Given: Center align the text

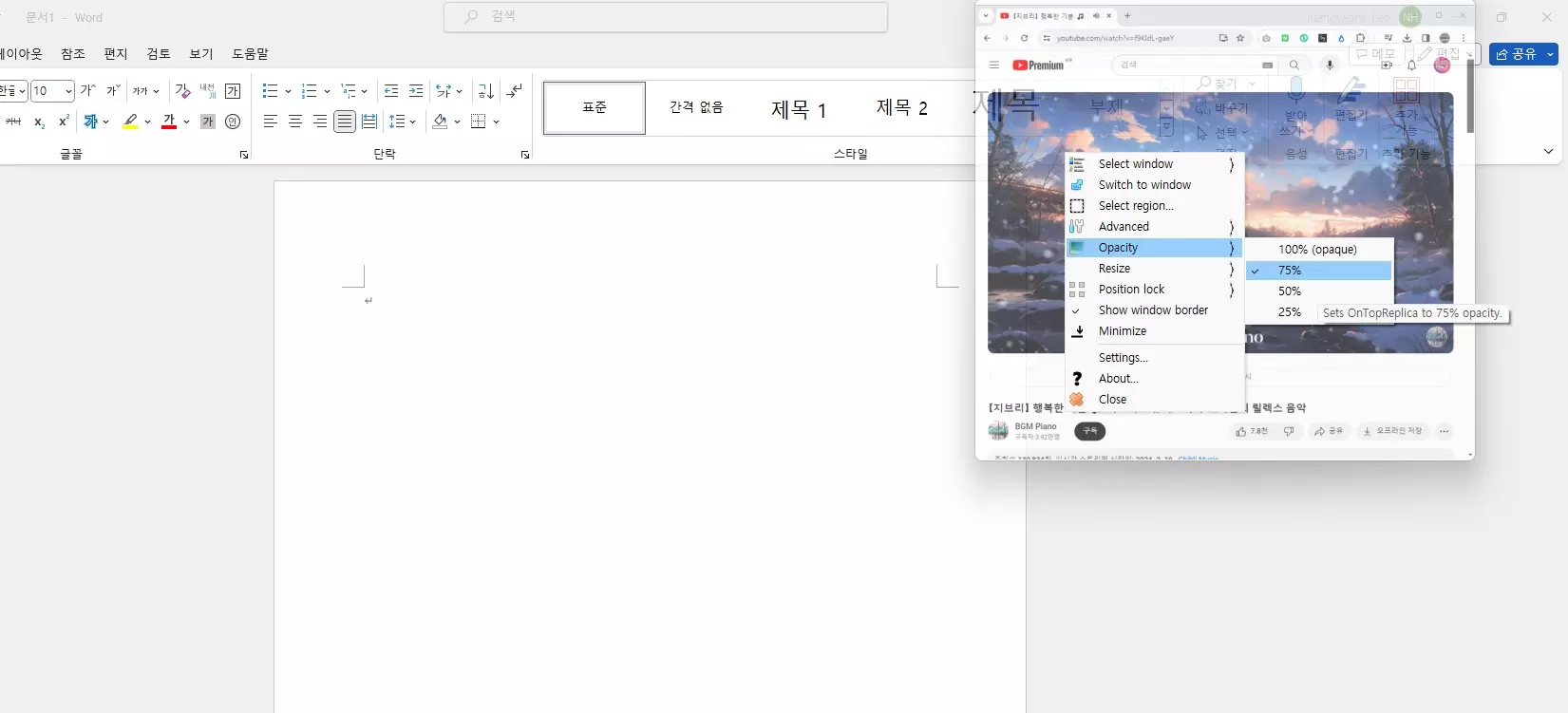Looking at the screenshot, I should 295,122.
